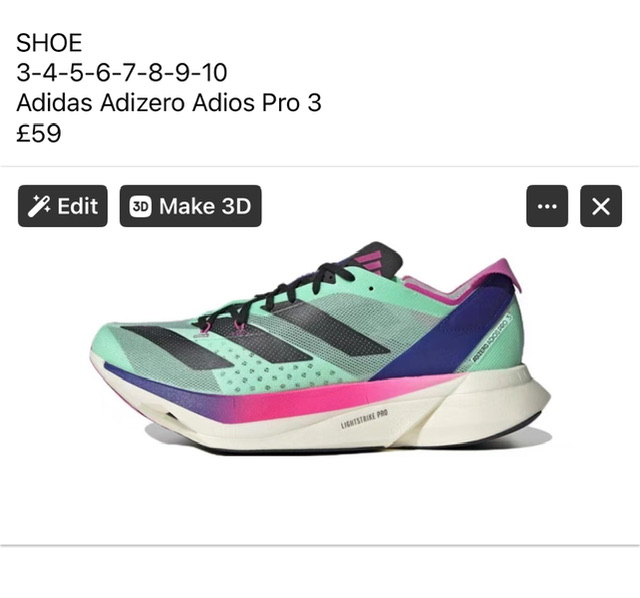
Task: Click the Adidas Adizero Adios Pro 3 name
Action: (x=169, y=103)
